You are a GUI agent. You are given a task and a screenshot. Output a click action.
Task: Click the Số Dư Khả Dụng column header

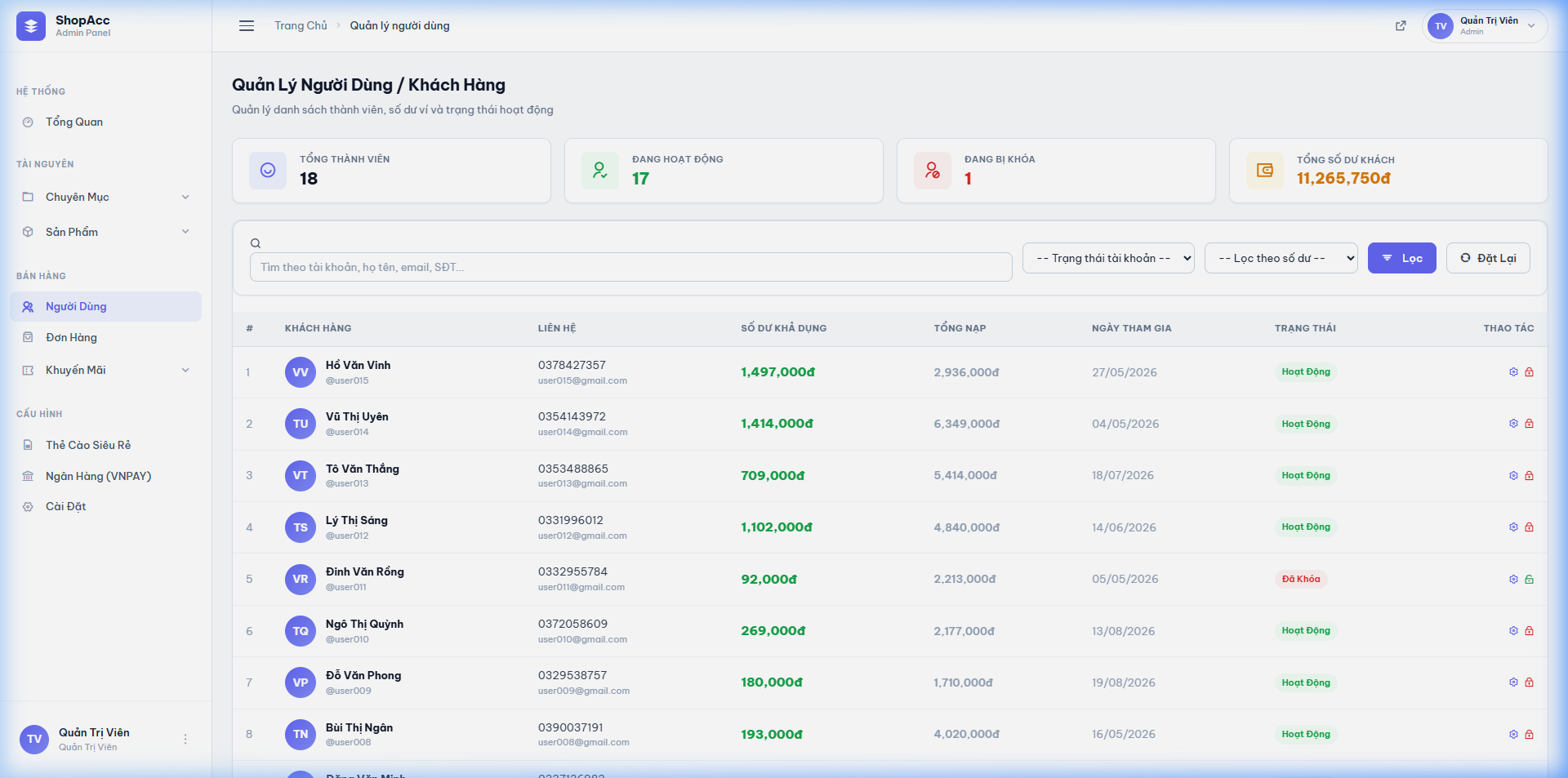coord(783,328)
